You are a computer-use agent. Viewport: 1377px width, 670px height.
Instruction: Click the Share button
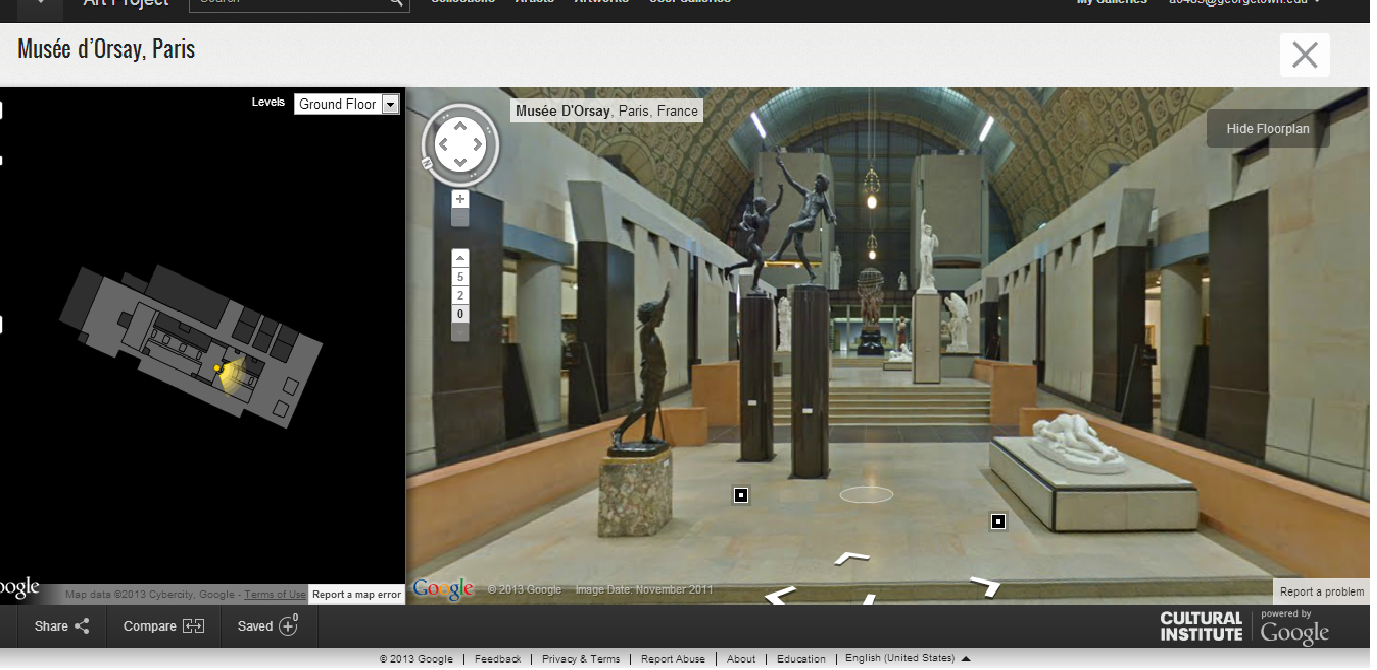pos(62,626)
